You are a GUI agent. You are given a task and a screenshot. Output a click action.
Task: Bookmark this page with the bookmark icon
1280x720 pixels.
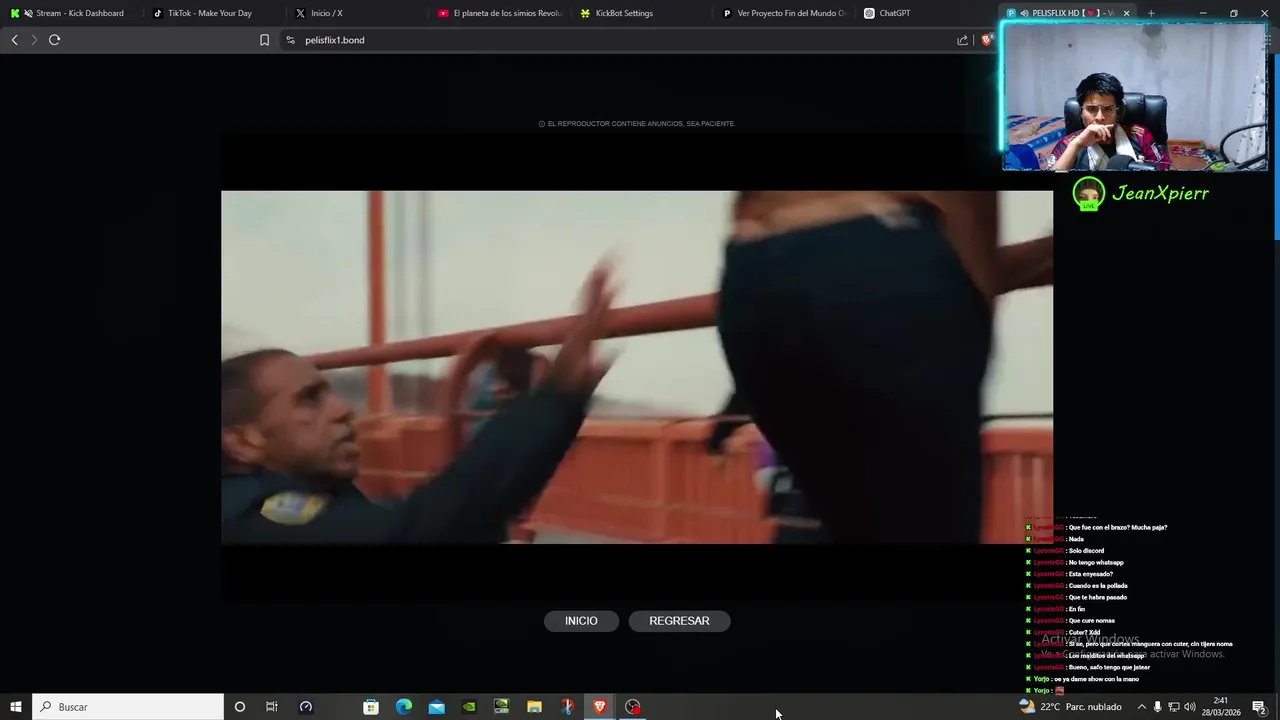(x=264, y=40)
